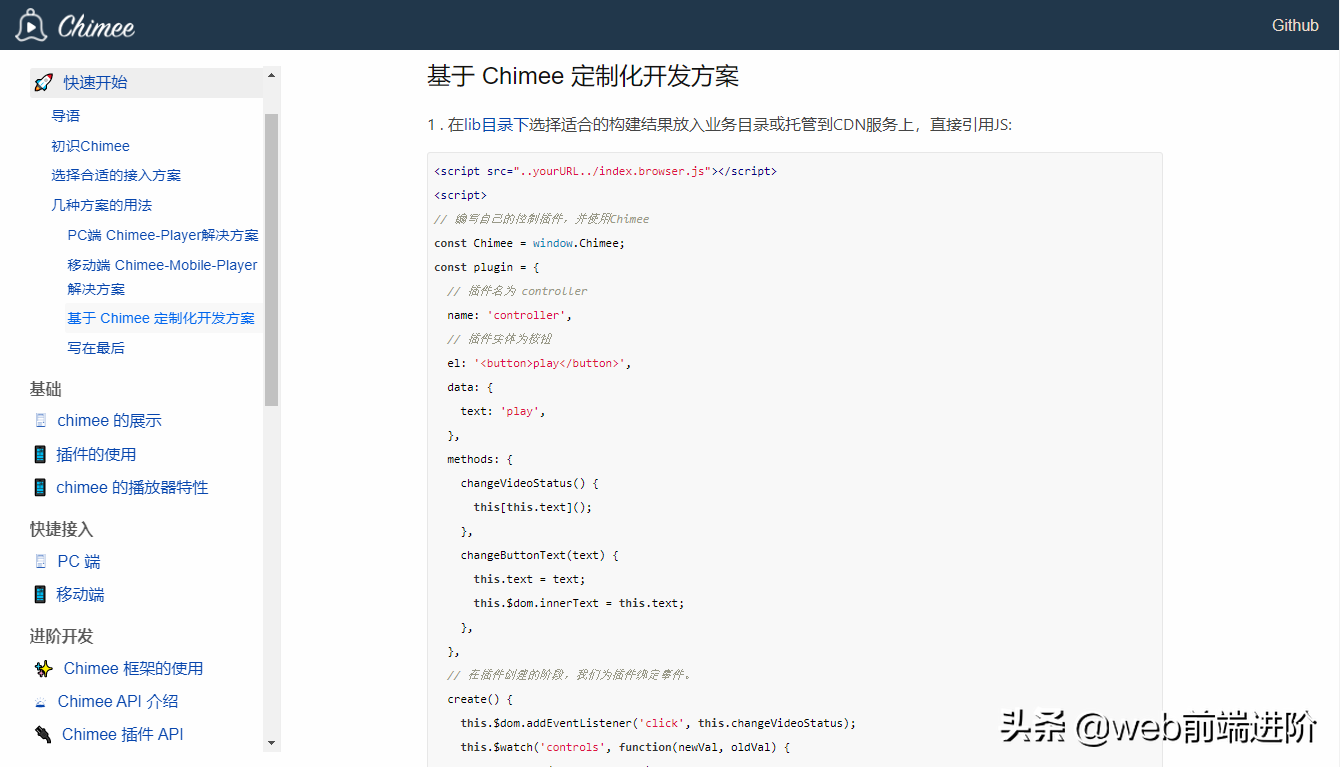Click code line containing addEventListener('click'
This screenshot has width=1340, height=767.
click(658, 723)
